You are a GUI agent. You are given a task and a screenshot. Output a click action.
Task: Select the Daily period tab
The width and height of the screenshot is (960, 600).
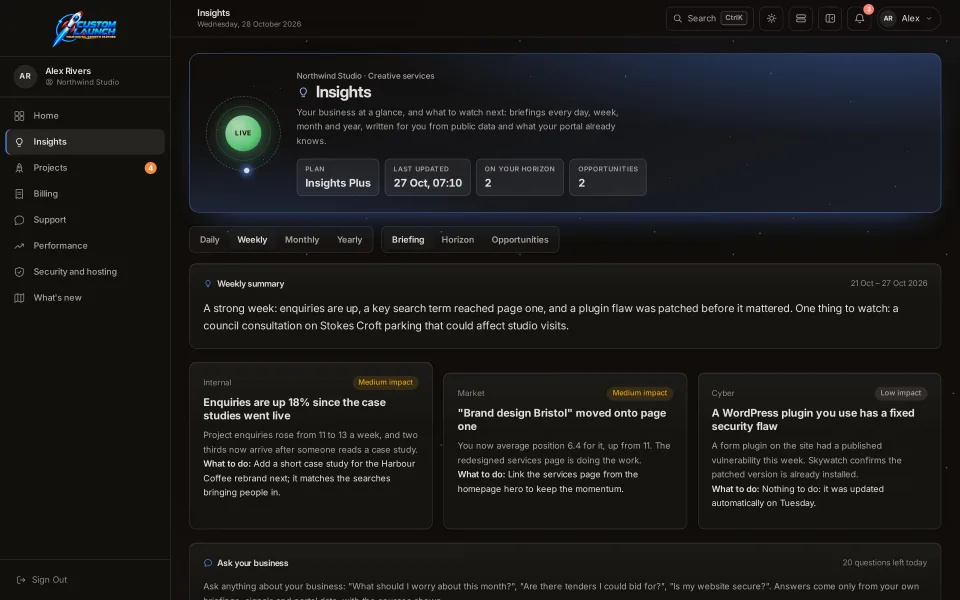coord(209,240)
